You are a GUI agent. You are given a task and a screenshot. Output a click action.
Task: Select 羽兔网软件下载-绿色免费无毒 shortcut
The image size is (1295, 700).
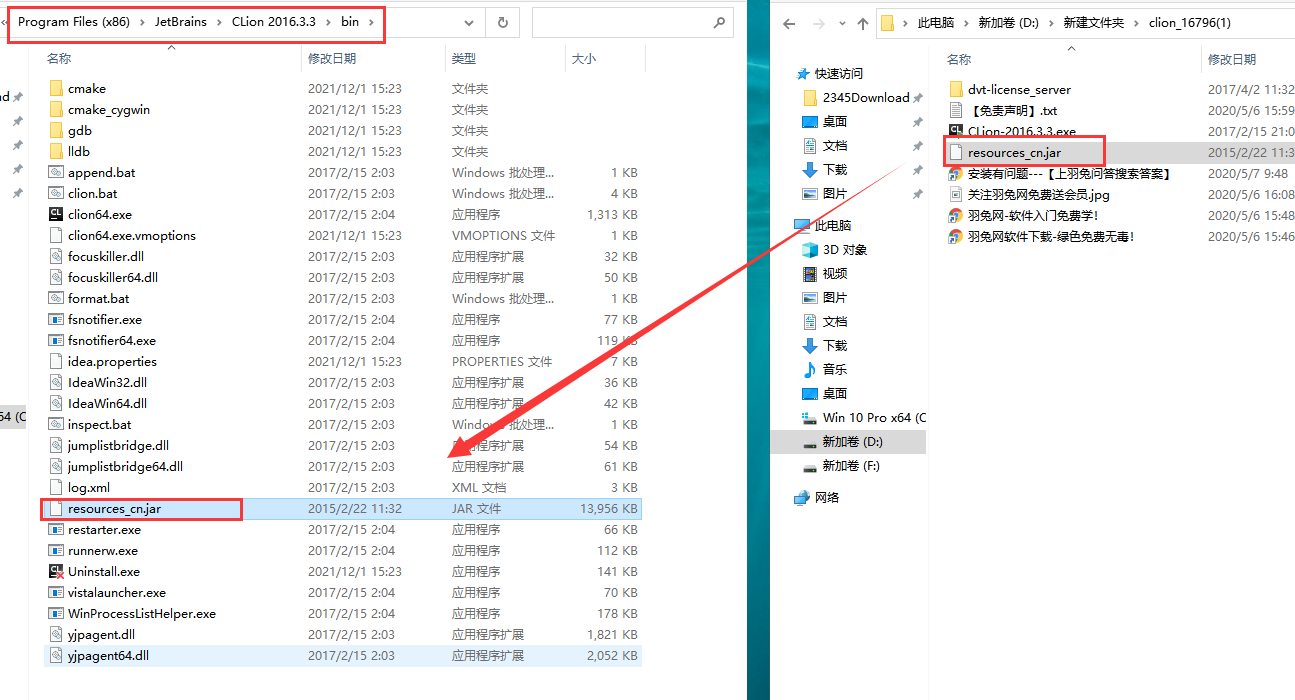coord(1051,237)
